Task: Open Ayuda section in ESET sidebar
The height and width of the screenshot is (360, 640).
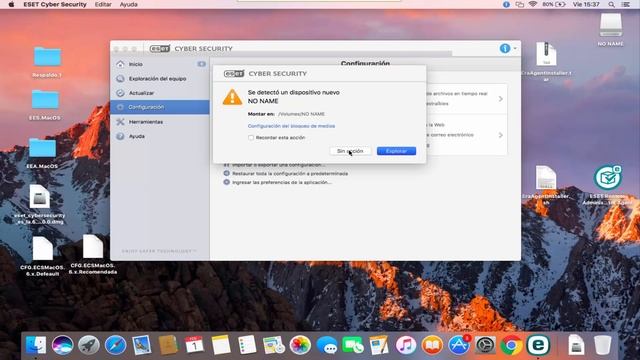Action: pos(160,136)
